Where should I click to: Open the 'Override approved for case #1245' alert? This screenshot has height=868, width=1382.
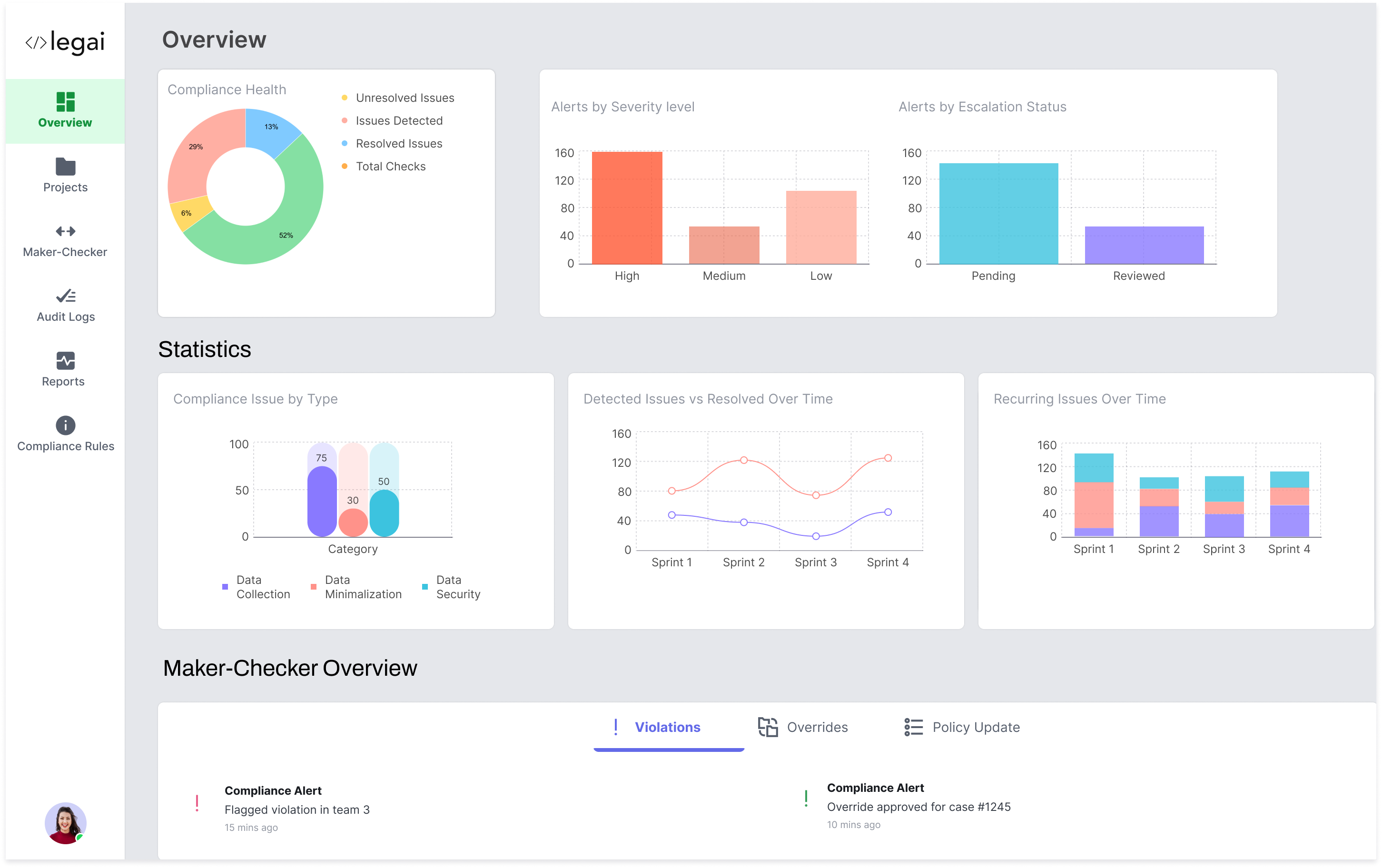pos(918,807)
